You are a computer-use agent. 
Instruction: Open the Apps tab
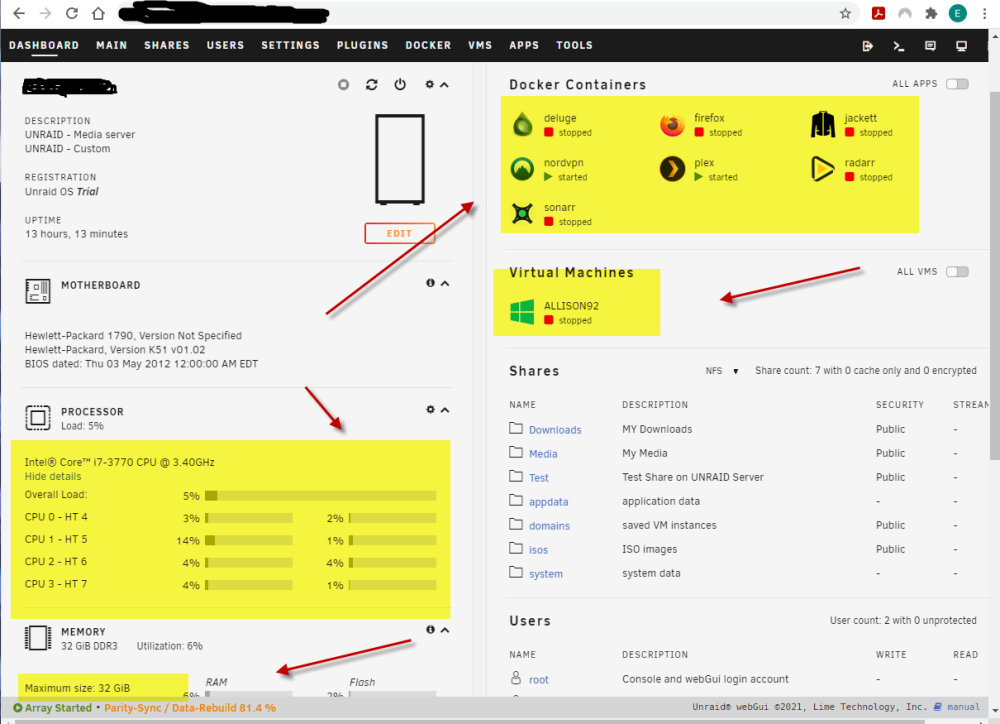coord(524,45)
